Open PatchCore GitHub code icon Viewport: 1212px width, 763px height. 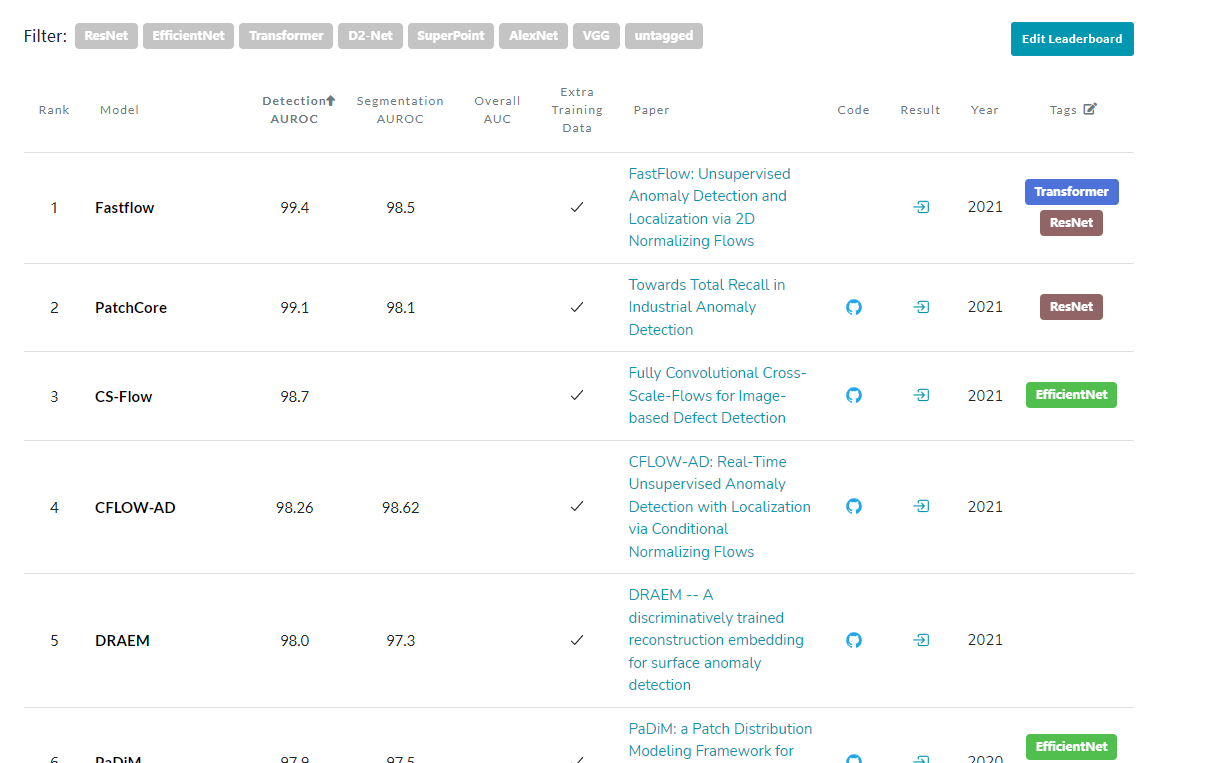pos(853,307)
